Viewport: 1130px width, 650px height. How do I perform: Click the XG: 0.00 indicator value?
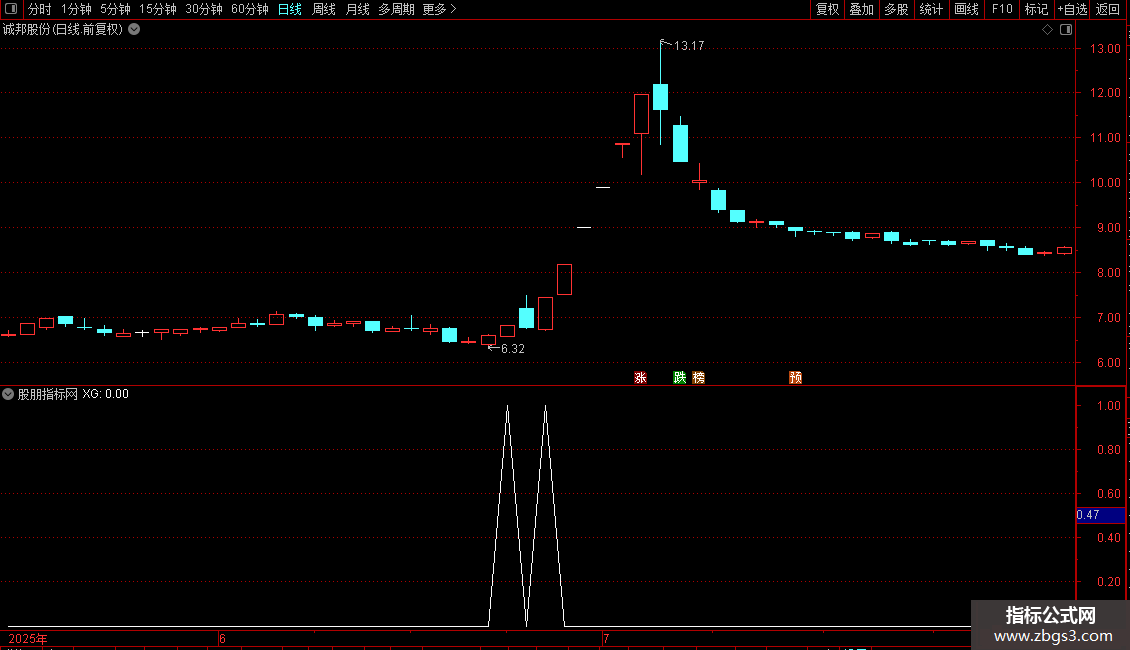(x=105, y=394)
